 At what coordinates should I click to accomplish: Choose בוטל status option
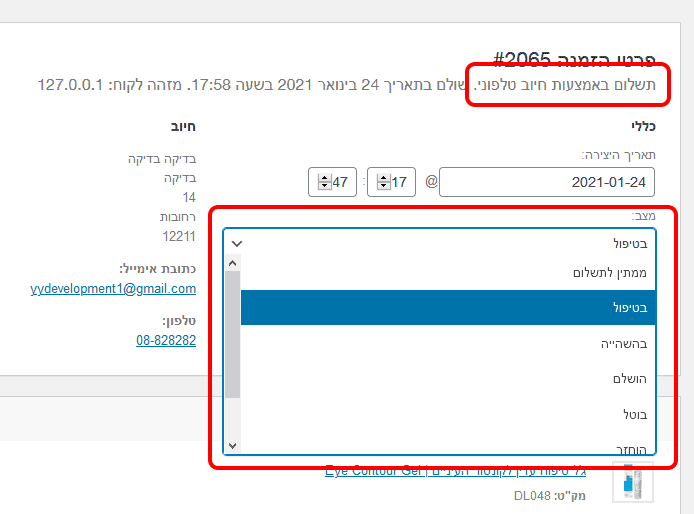pos(448,415)
